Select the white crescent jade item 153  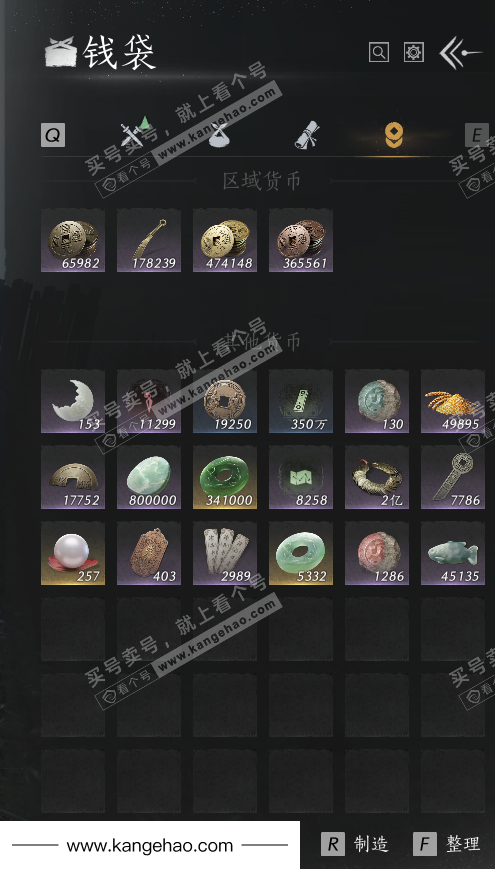73,401
